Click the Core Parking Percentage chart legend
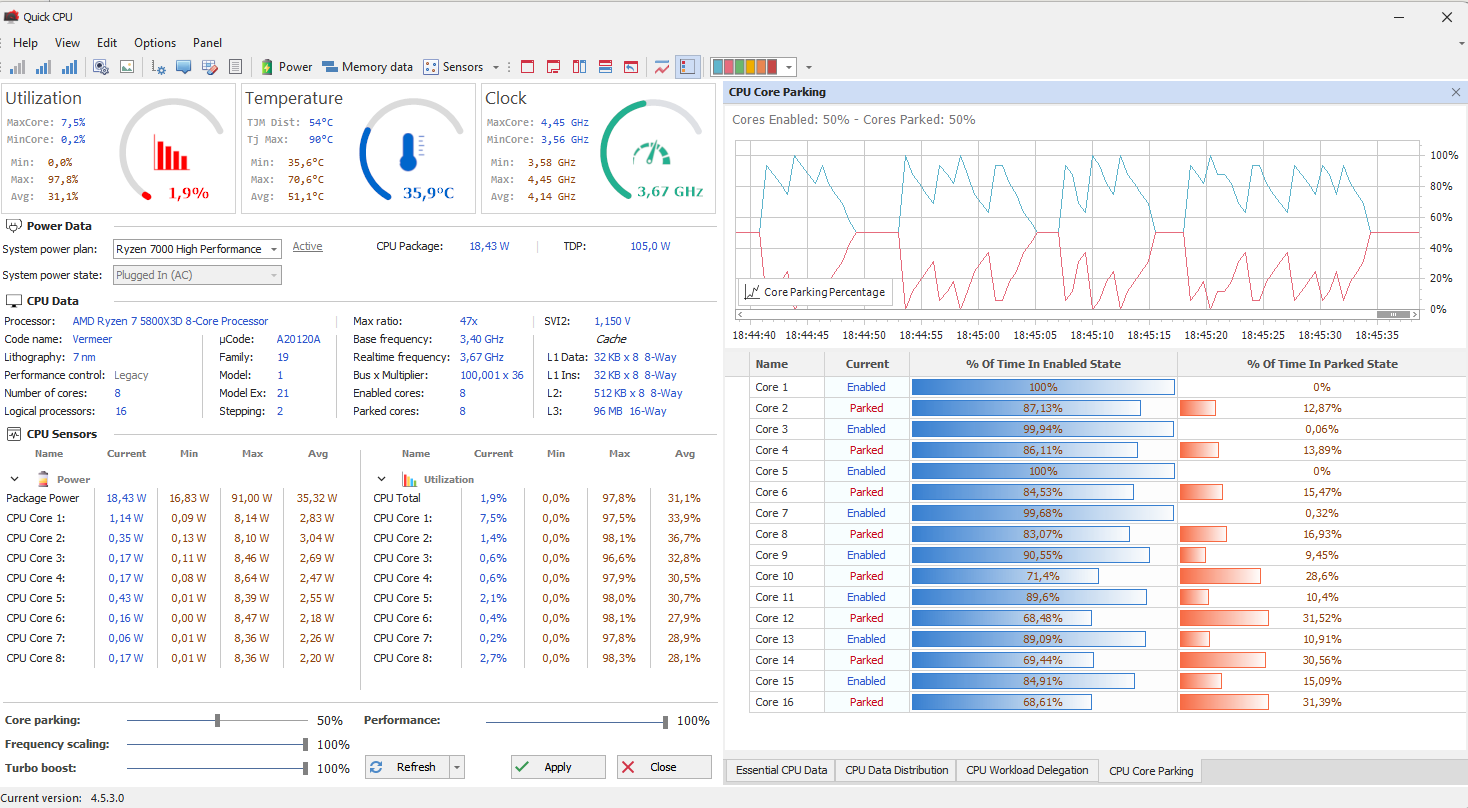 coord(814,292)
